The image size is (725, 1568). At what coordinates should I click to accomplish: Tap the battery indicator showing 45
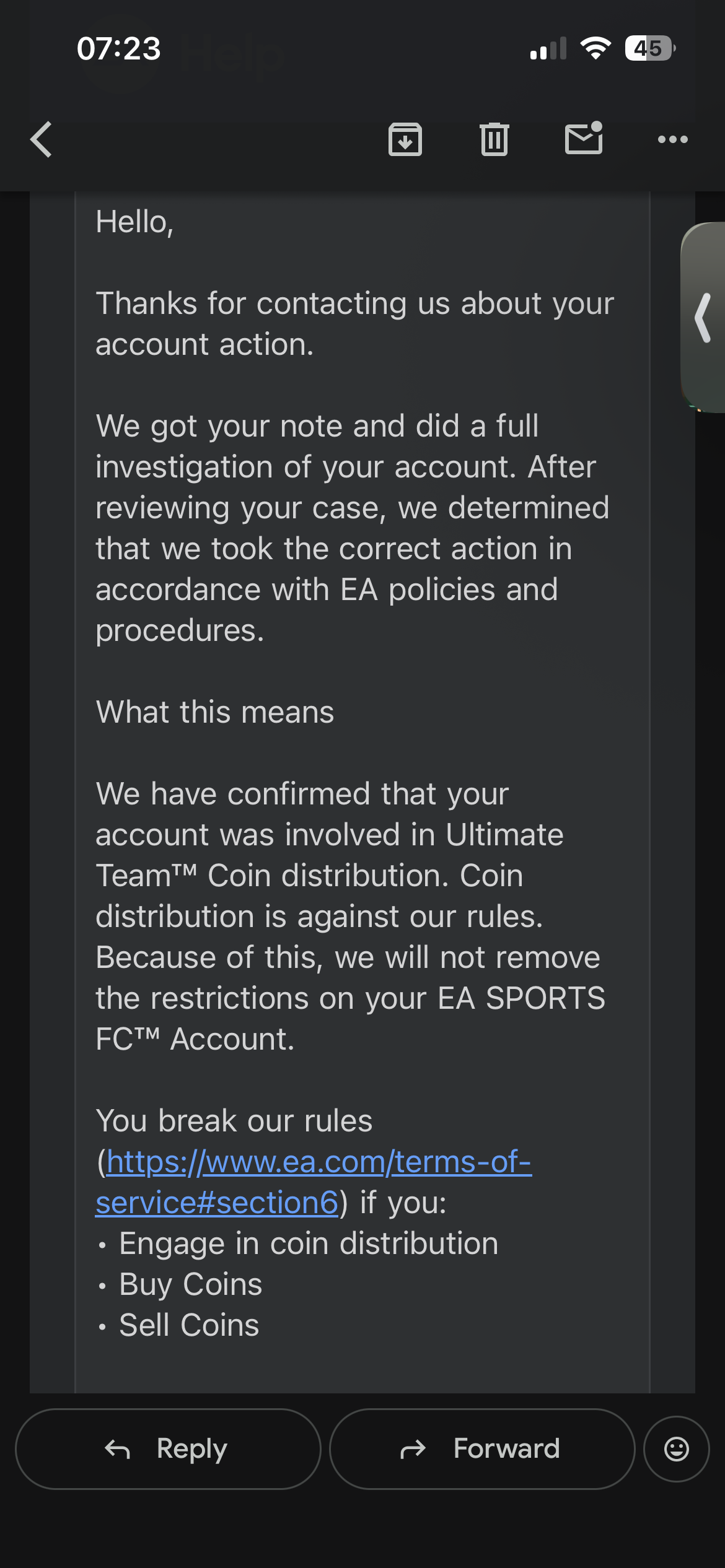[x=649, y=48]
